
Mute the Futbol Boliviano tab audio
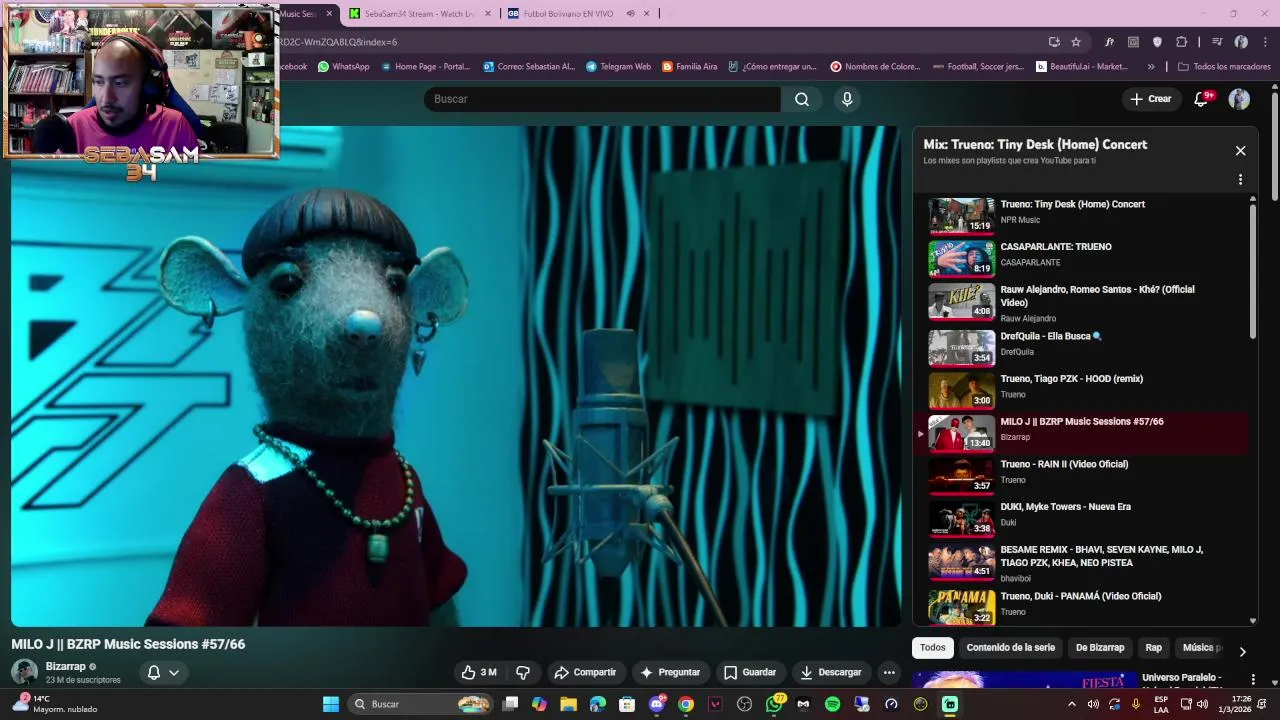coord(630,14)
